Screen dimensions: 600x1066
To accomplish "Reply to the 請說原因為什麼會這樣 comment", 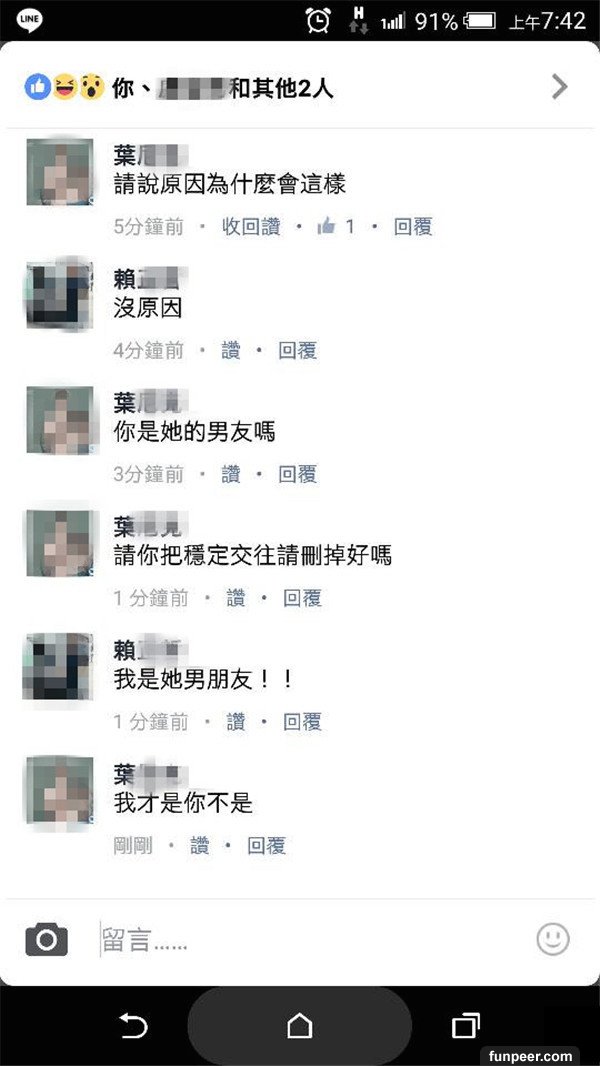I will click(413, 227).
